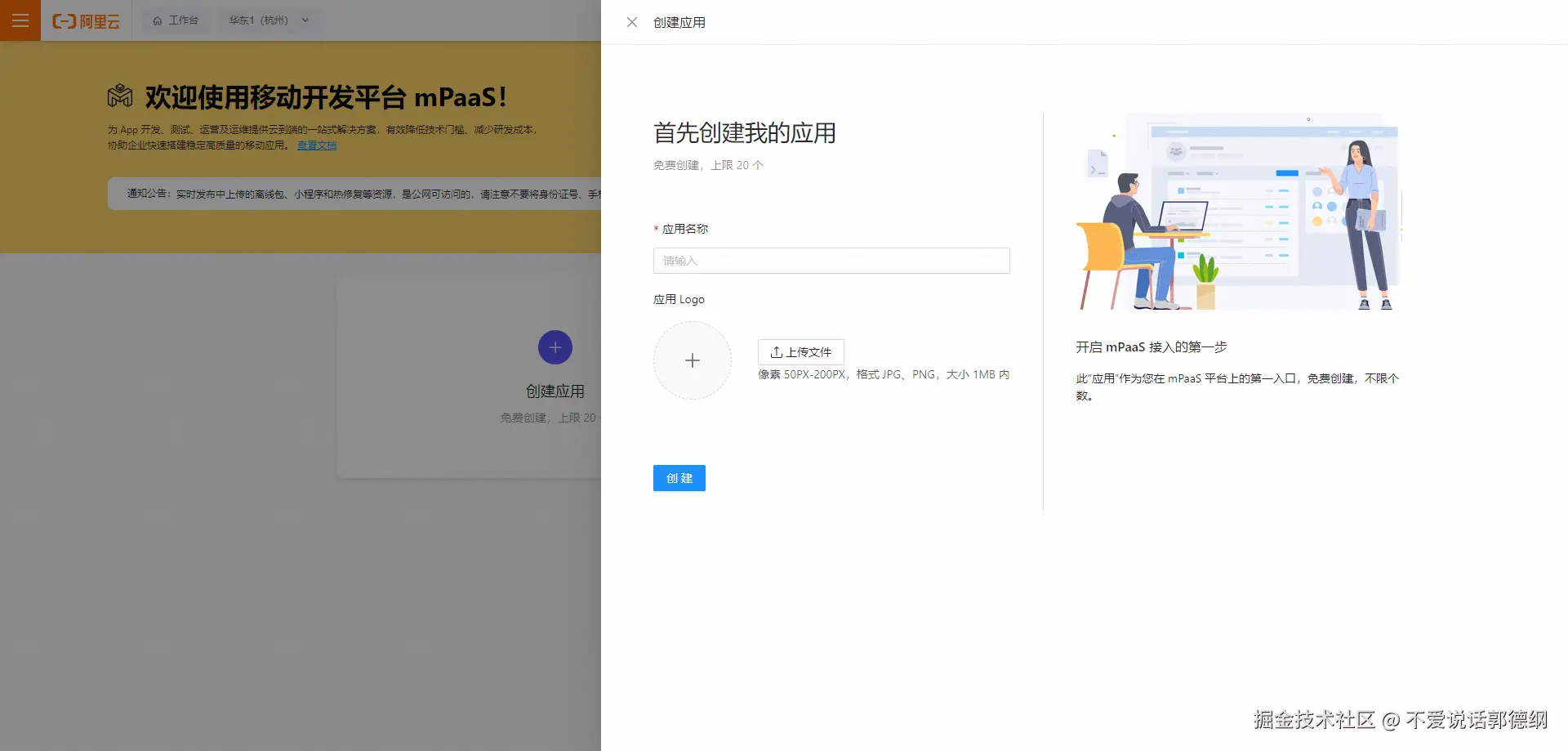Screen dimensions: 1568x751
Task: Click the 首先创建我的应用 heading
Action: (745, 132)
